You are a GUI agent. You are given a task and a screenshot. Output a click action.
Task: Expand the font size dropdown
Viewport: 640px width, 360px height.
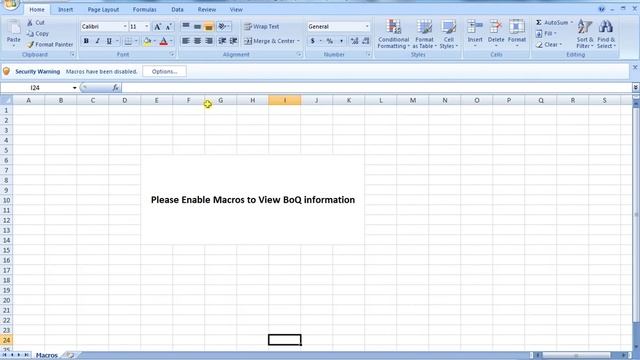[x=147, y=27]
